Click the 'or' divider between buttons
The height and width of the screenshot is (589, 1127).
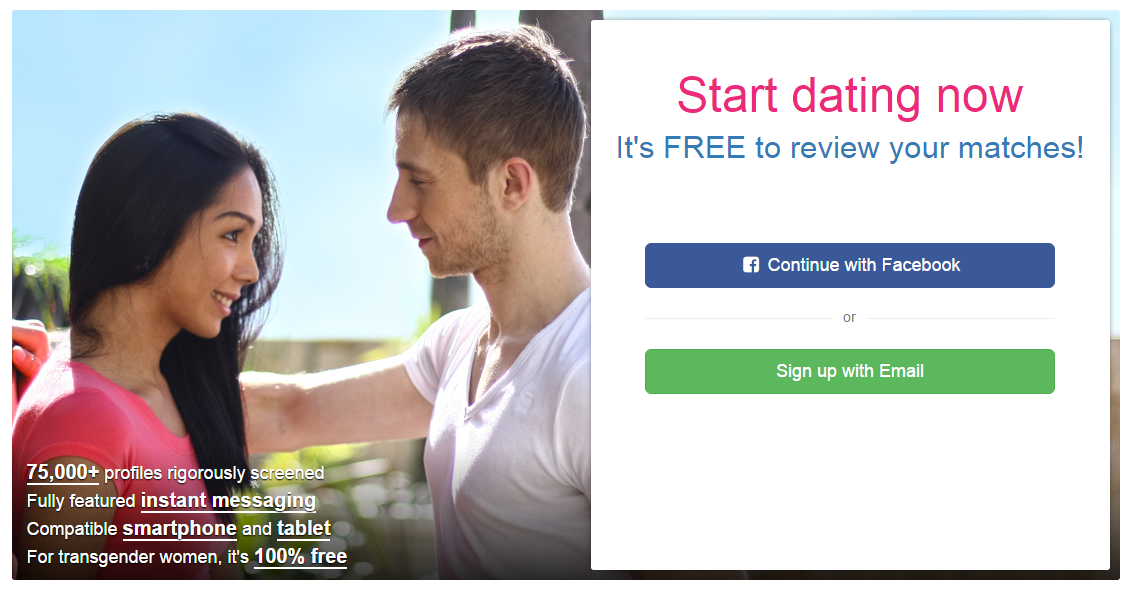850,317
